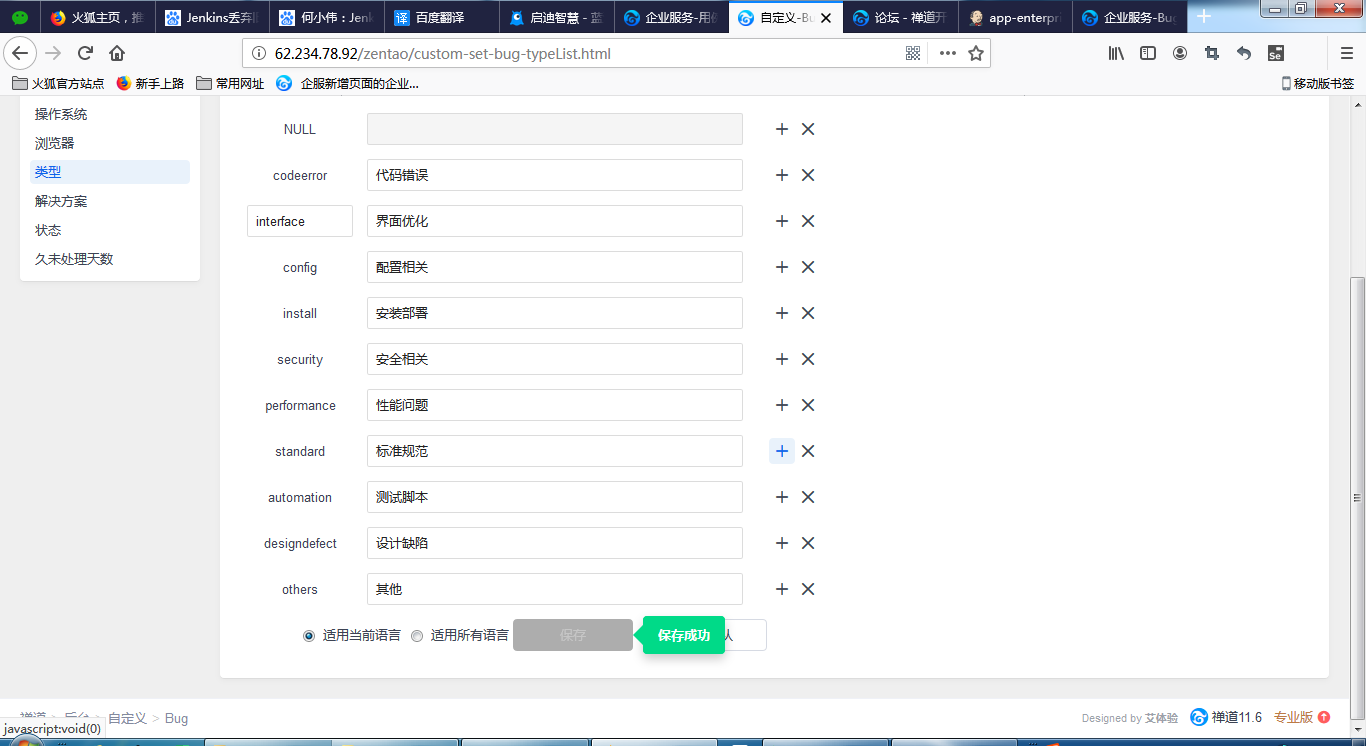
Task: Click the plus icon beside 界面优化
Action: coord(782,221)
